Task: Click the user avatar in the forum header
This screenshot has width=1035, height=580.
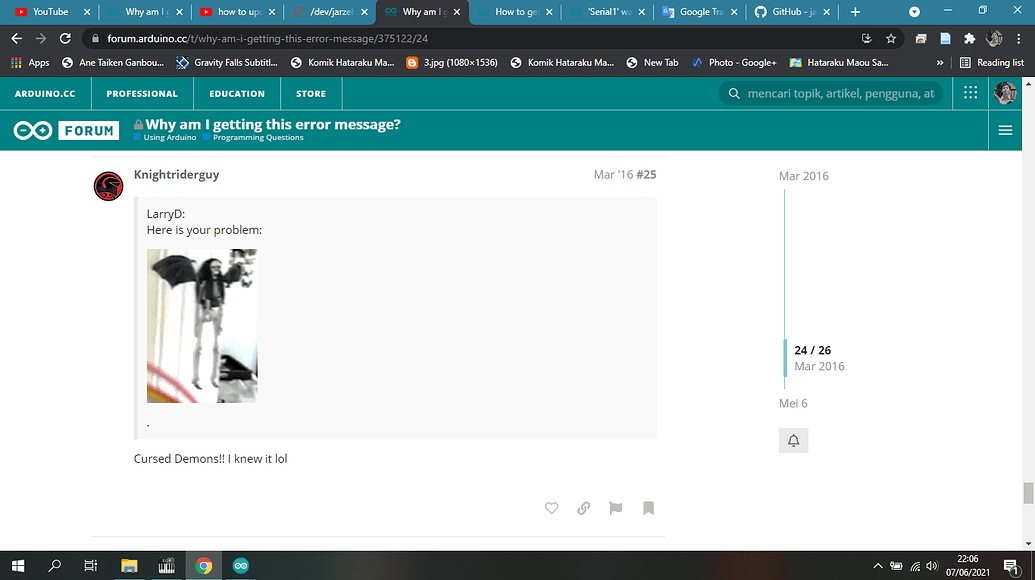Action: click(1005, 93)
